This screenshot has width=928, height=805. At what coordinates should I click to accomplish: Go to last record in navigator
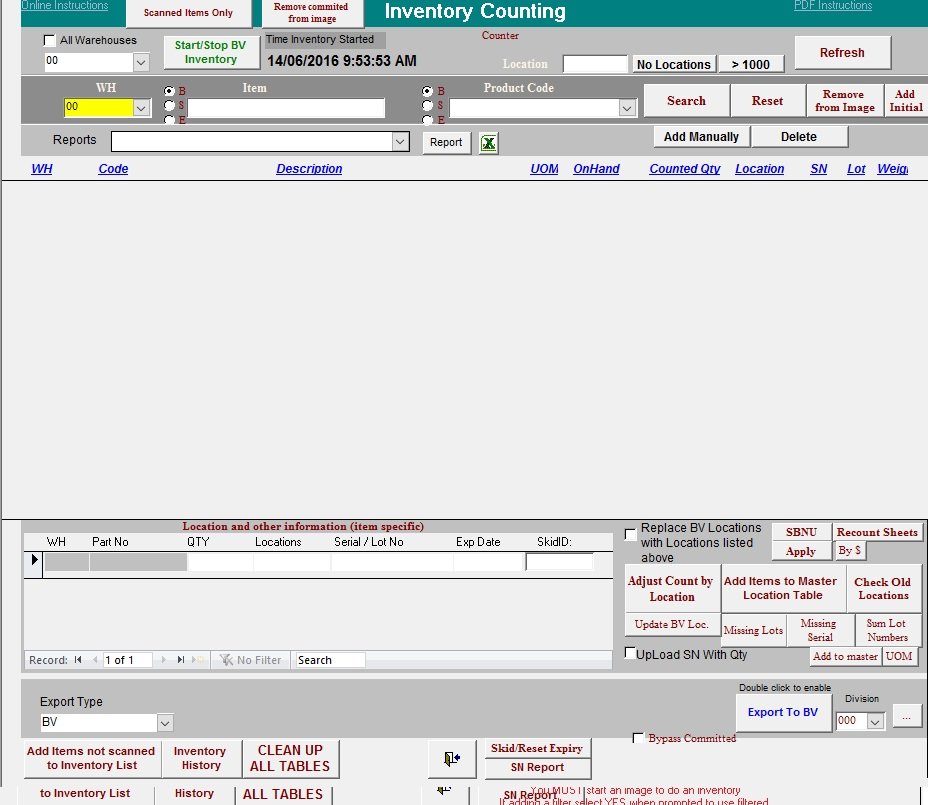[x=181, y=659]
